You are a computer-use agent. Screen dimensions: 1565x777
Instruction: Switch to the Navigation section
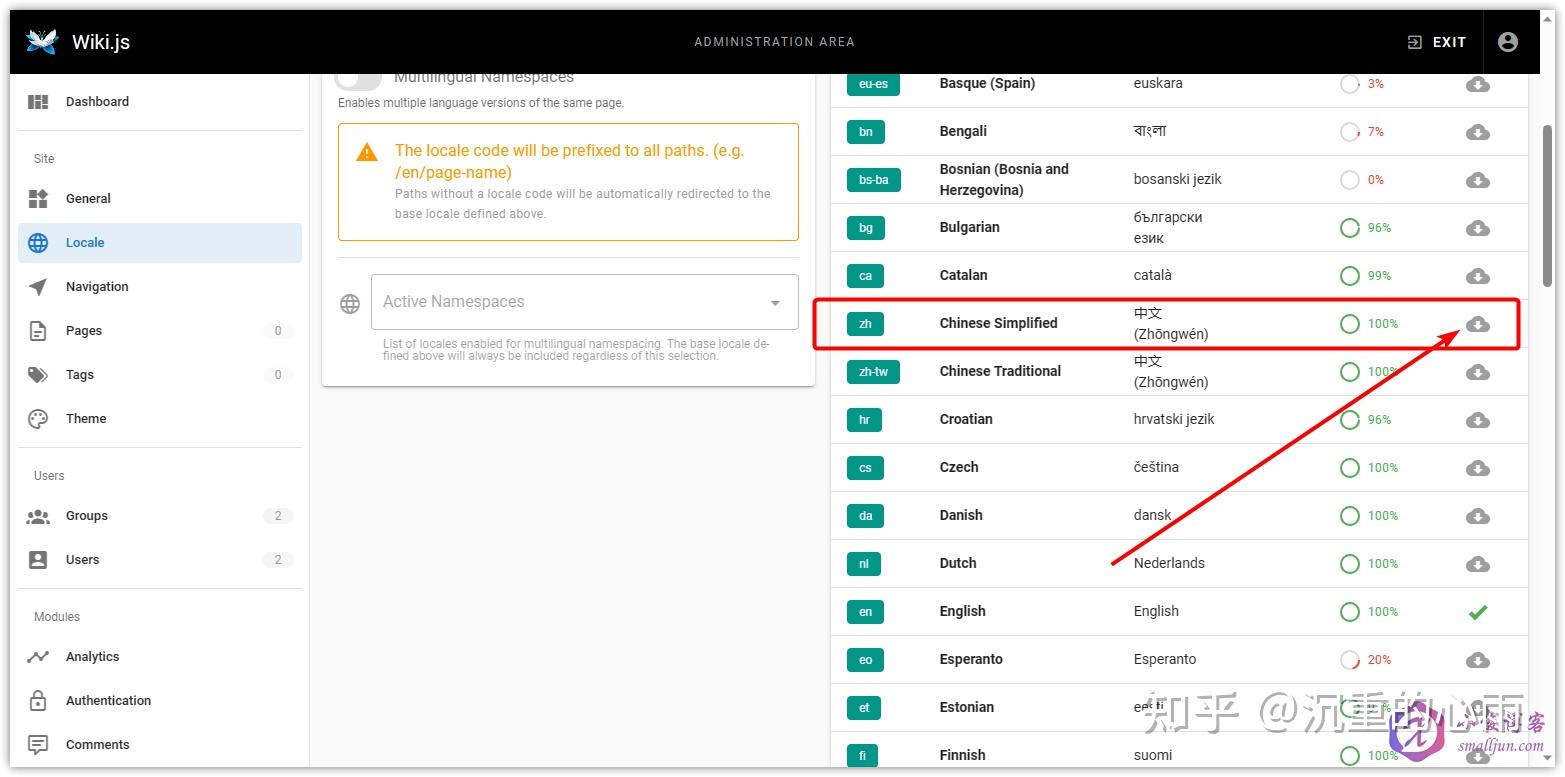[96, 286]
